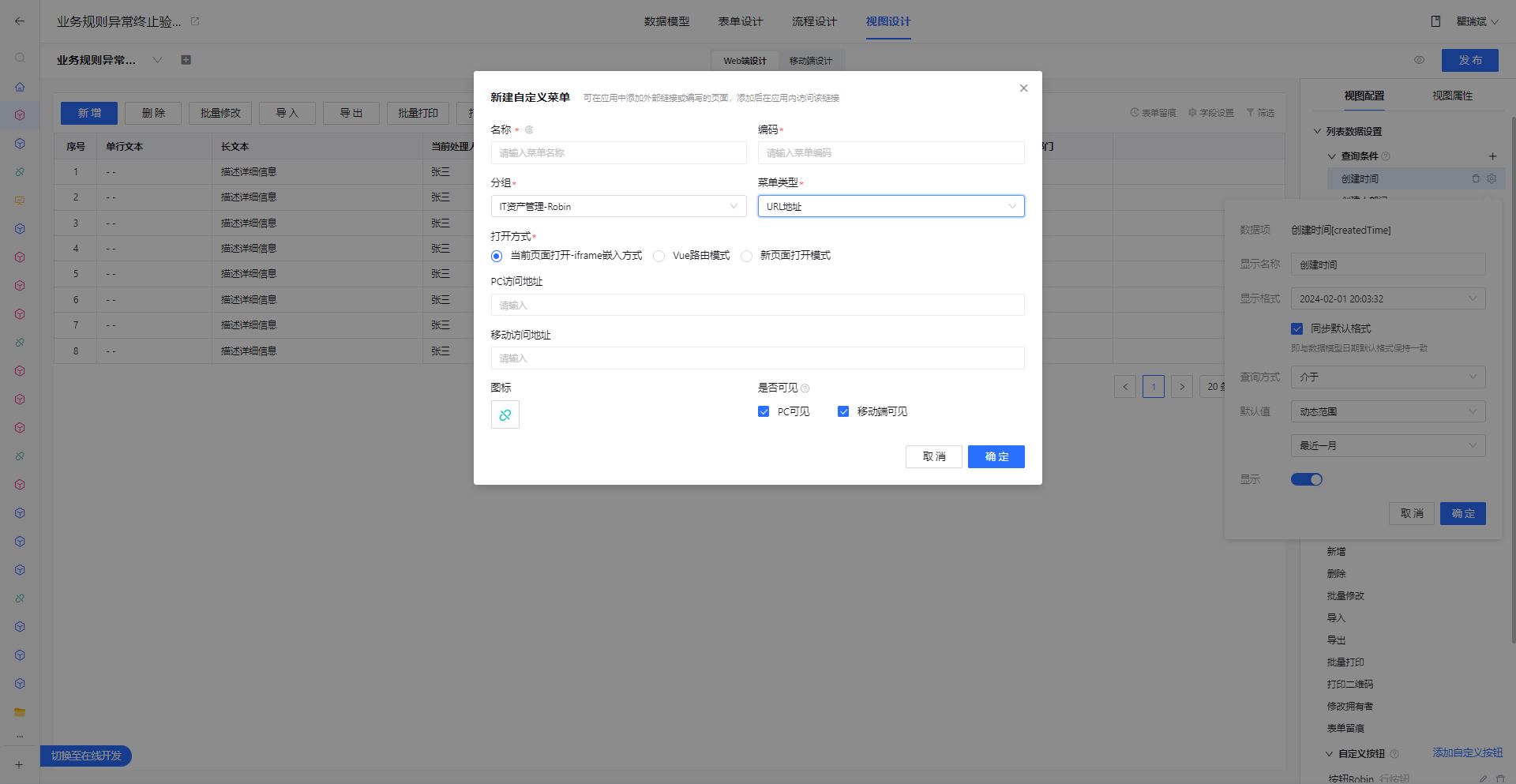Click the help icon beside 查询条件

pyautogui.click(x=1386, y=156)
